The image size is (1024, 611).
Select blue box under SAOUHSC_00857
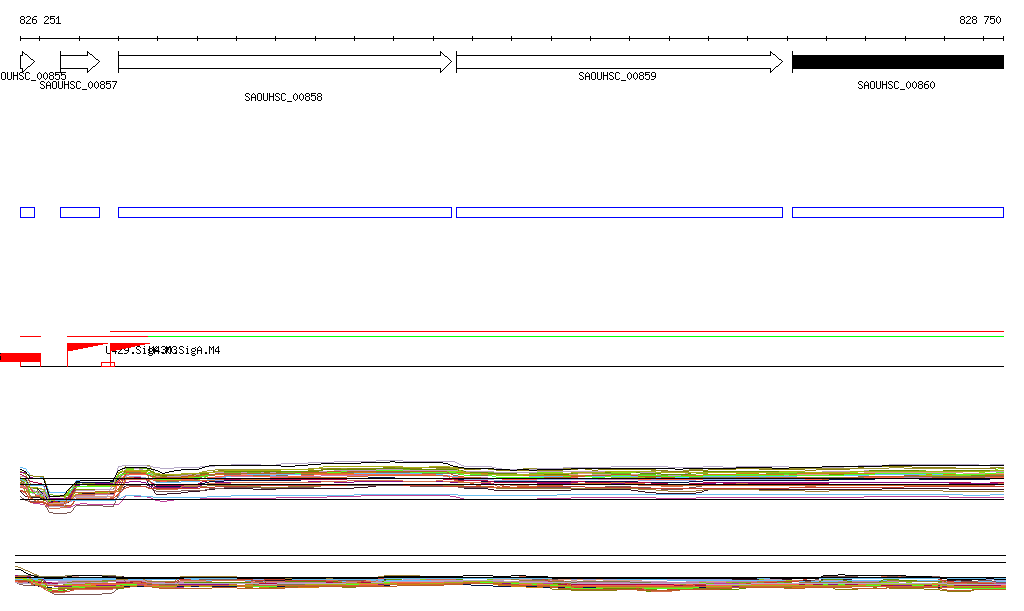80,212
